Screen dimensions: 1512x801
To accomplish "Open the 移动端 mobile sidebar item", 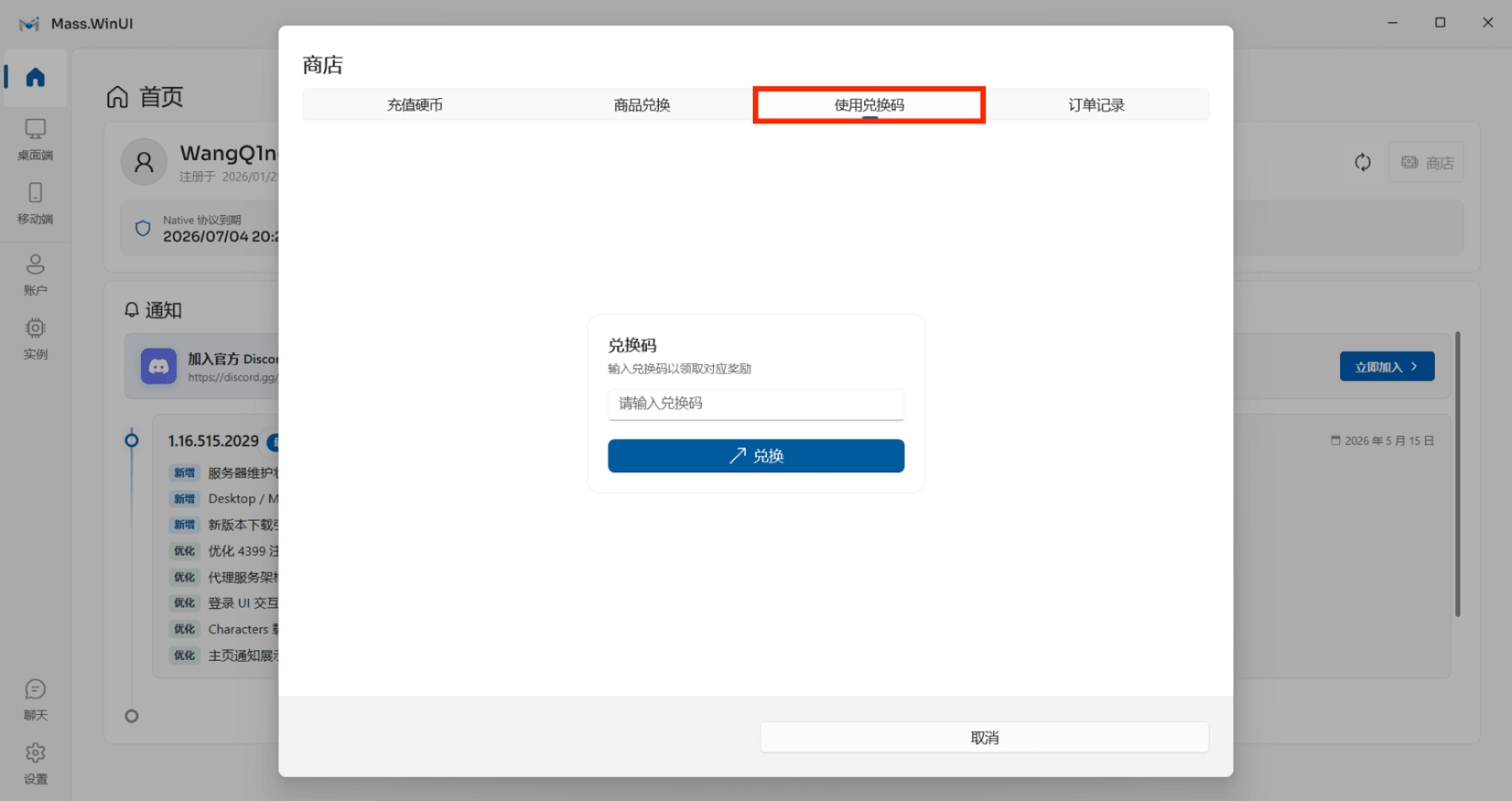I will [35, 203].
